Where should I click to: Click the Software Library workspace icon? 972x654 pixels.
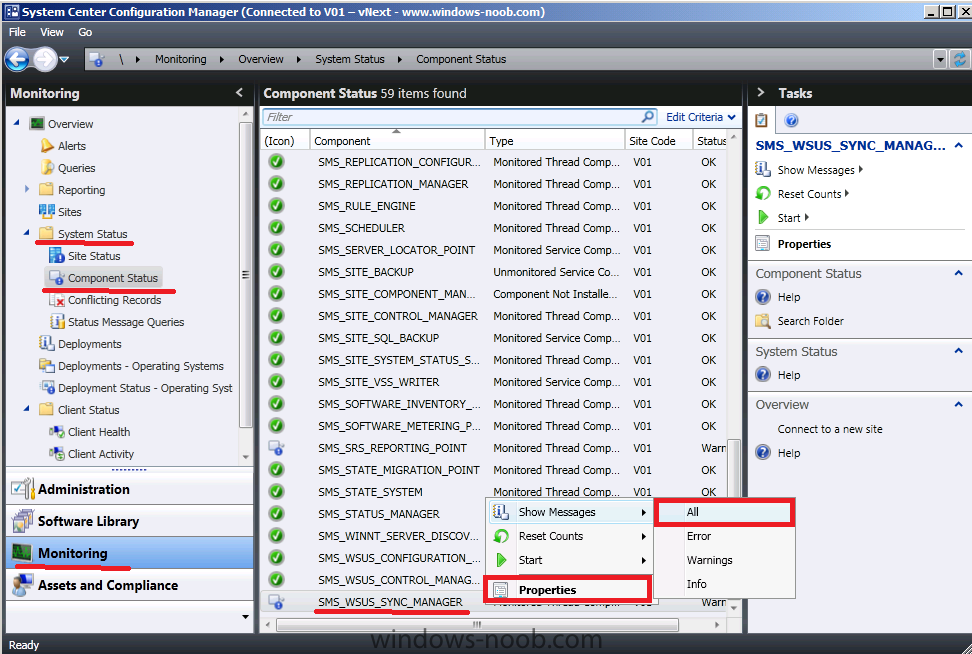click(23, 521)
